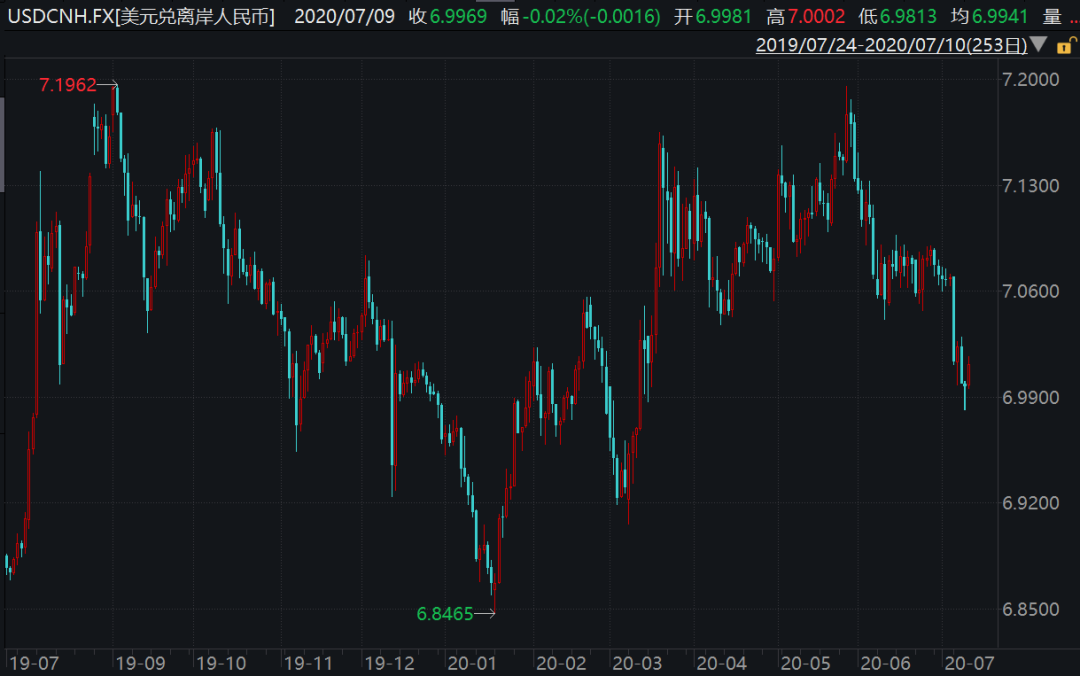Click the 20-07 time axis label
The height and width of the screenshot is (676, 1080).
pyautogui.click(x=969, y=664)
